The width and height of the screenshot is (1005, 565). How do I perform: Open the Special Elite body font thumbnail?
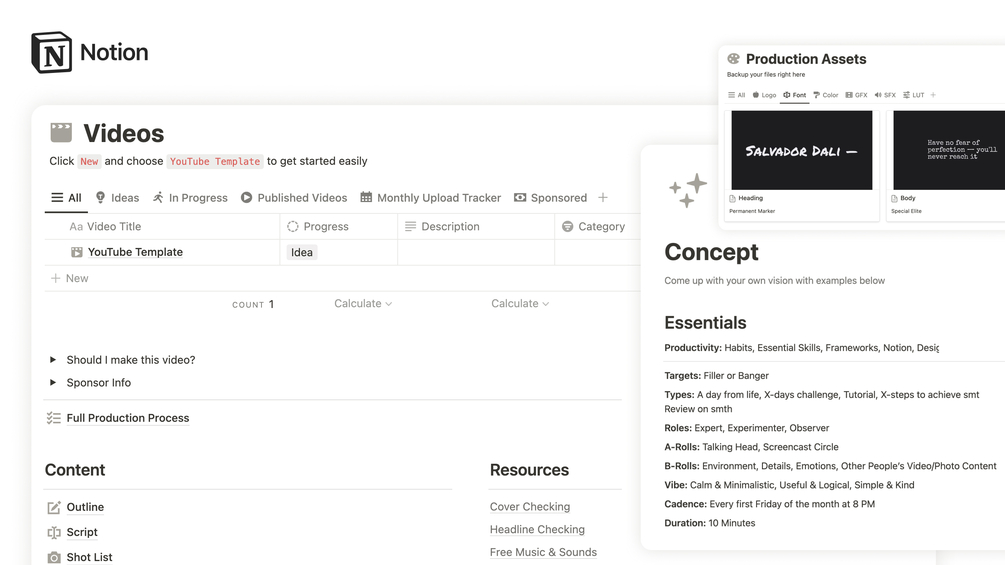pos(949,151)
